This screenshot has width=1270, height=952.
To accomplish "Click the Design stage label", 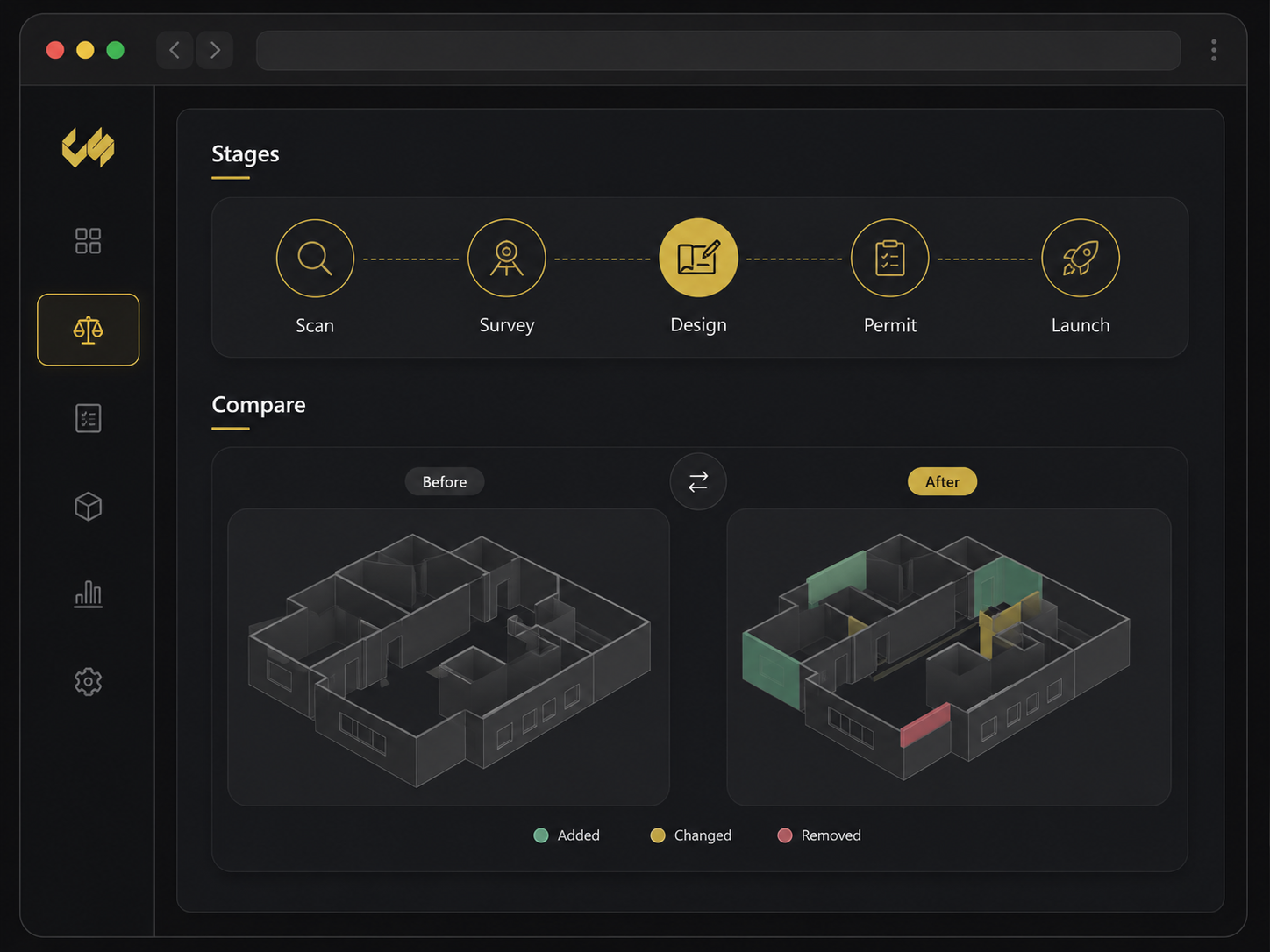I will click(x=698, y=325).
